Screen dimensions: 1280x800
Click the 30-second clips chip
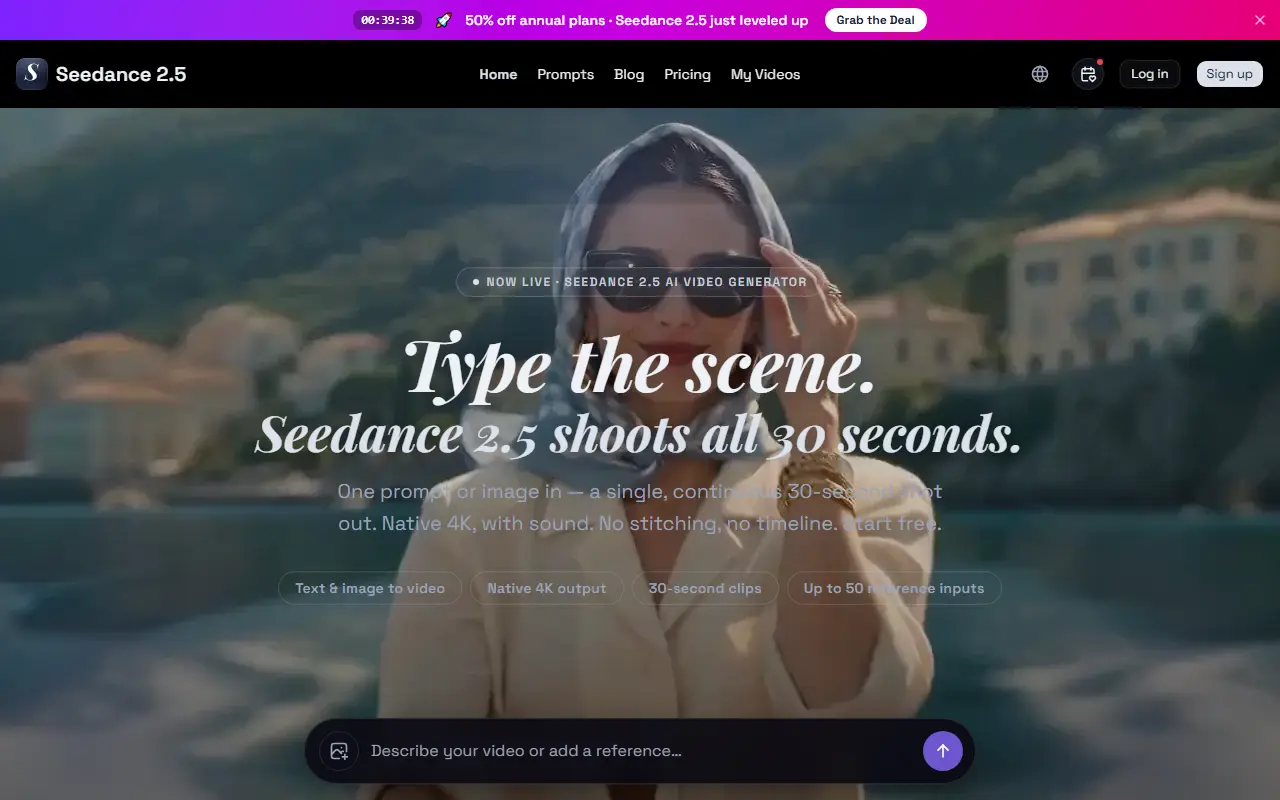tap(705, 588)
